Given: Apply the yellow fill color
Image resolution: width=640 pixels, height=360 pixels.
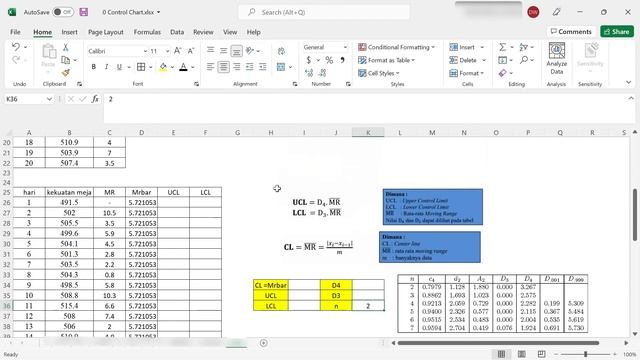Looking at the screenshot, I should pyautogui.click(x=163, y=67).
